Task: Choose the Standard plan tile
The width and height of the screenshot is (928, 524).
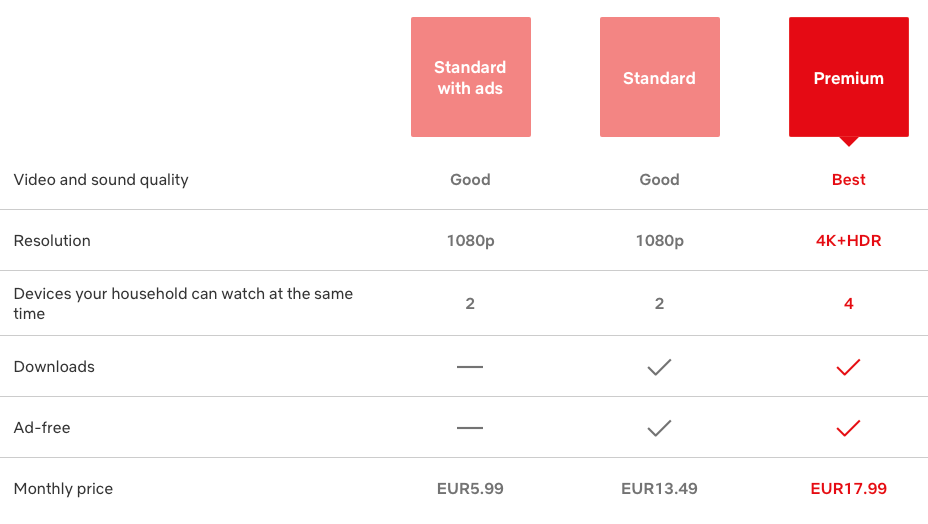Action: pyautogui.click(x=659, y=77)
